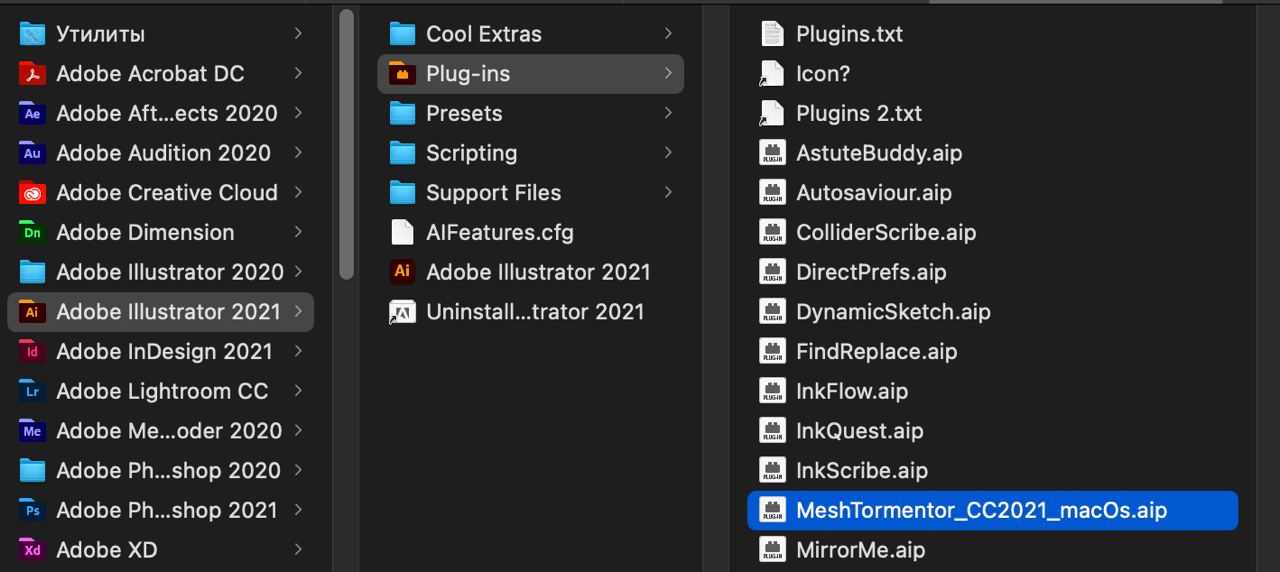Click the Adobe Lightroom CC icon
Screen dimensions: 1280x572
point(33,391)
